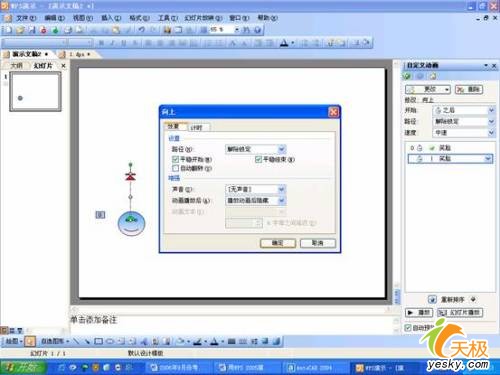Image resolution: width=500 pixels, height=375 pixels.
Task: Click the Save disk toolbar icon
Action: [x=32, y=30]
